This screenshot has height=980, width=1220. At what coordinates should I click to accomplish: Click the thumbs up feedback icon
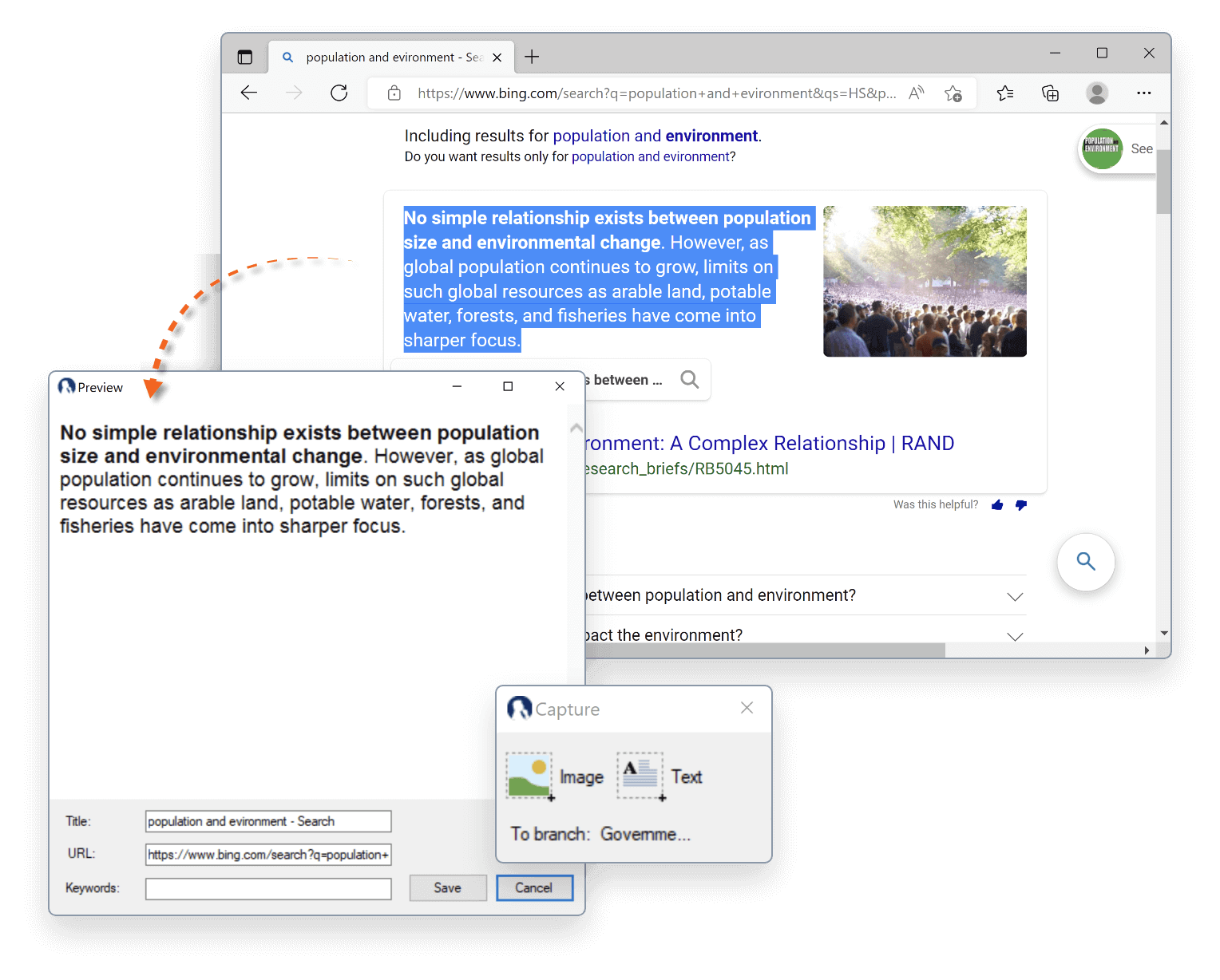[x=997, y=504]
